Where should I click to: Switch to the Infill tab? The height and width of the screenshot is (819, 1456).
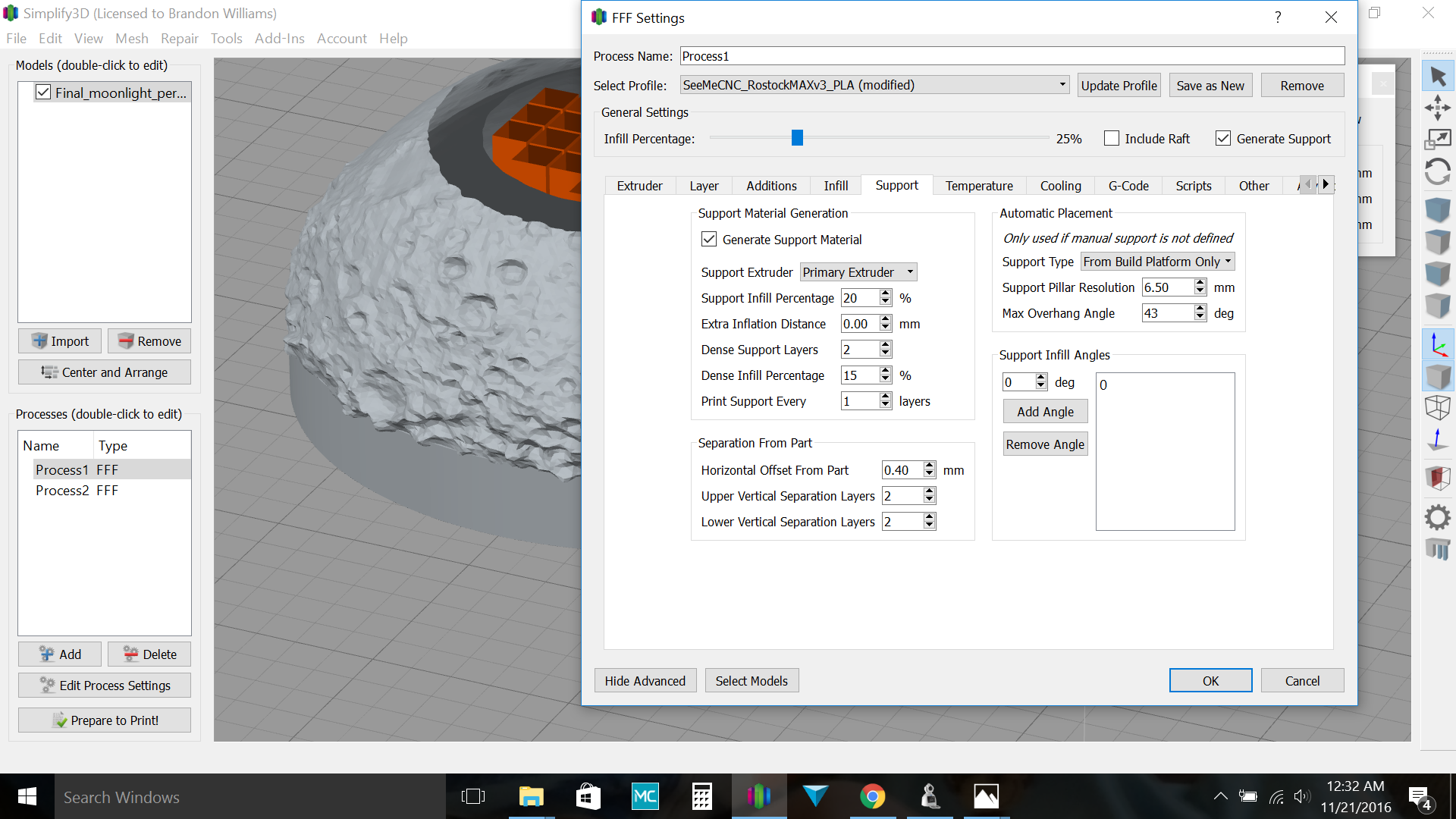(836, 186)
